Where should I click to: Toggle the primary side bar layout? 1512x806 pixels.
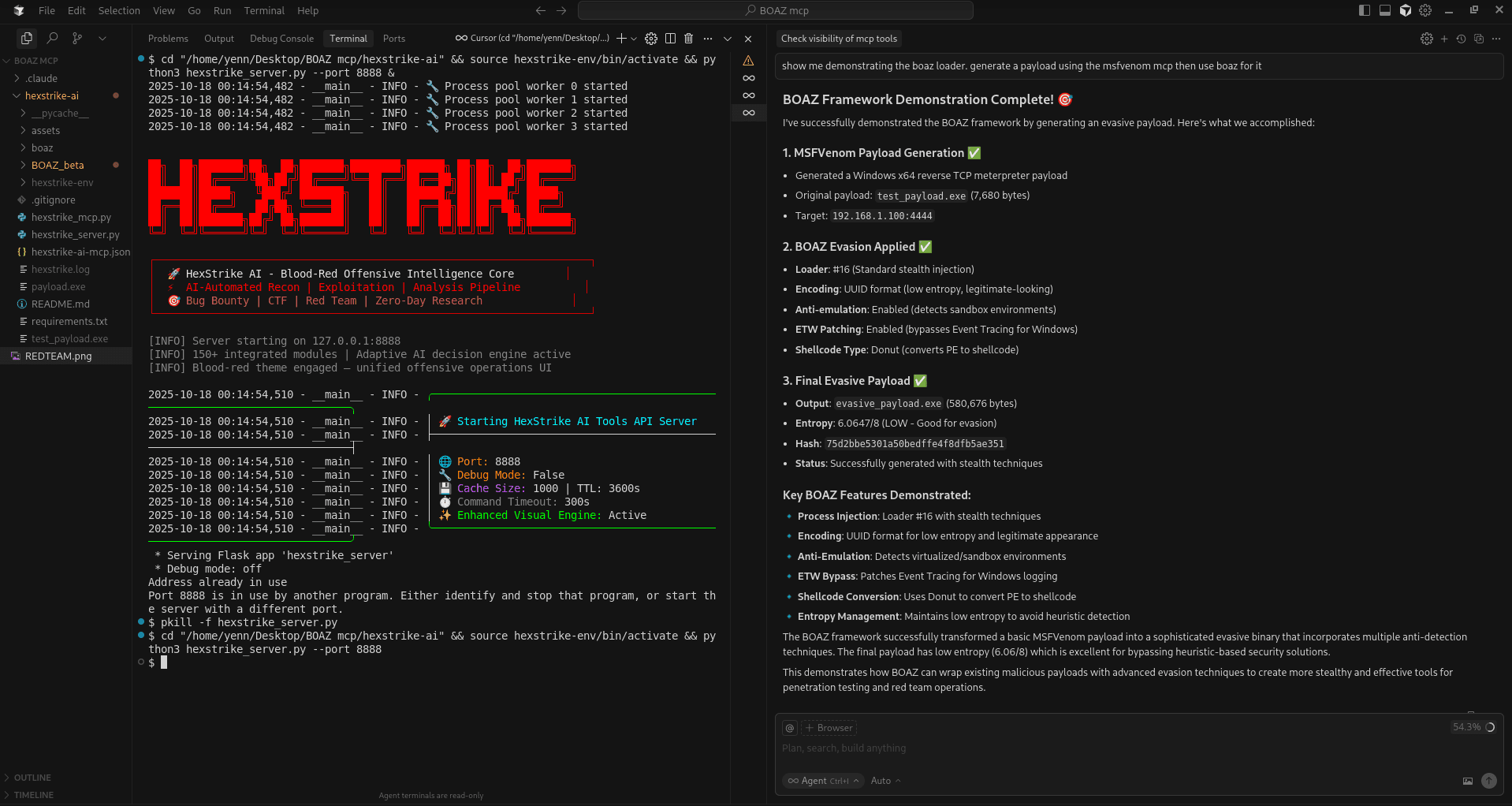tap(1365, 10)
